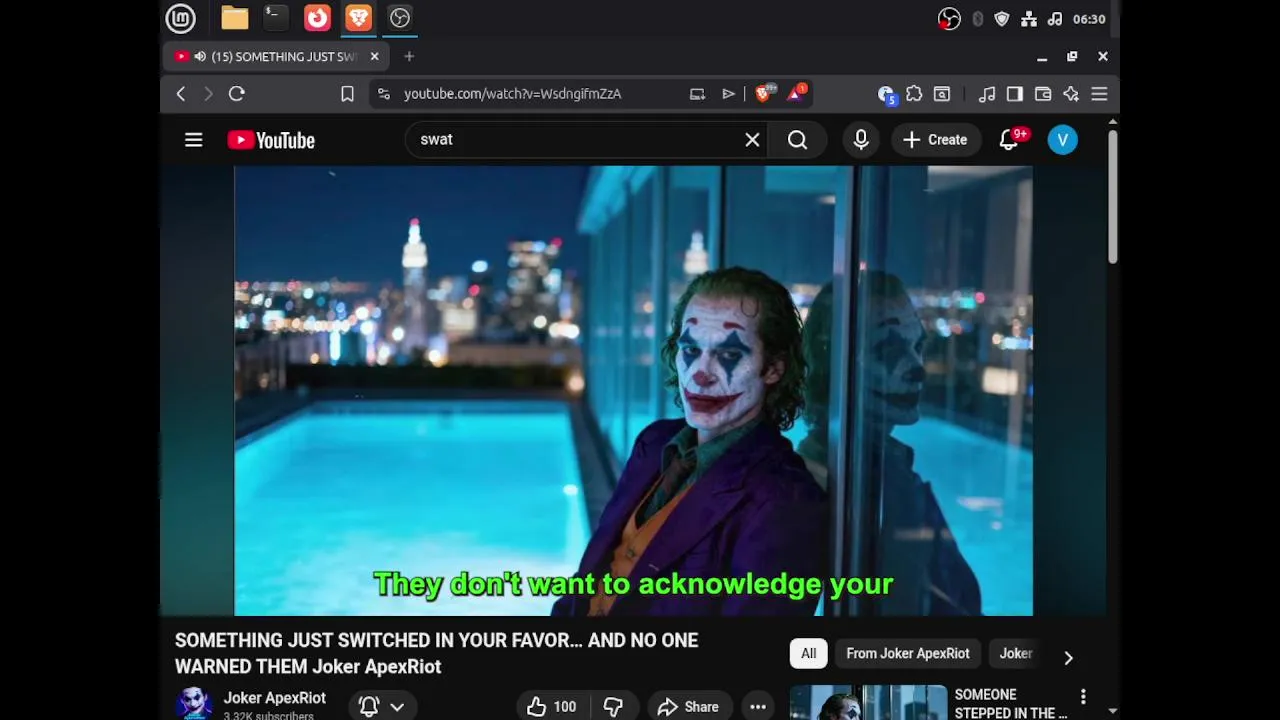Bookmark this page
Screen dimensions: 1280x720
pyautogui.click(x=347, y=94)
